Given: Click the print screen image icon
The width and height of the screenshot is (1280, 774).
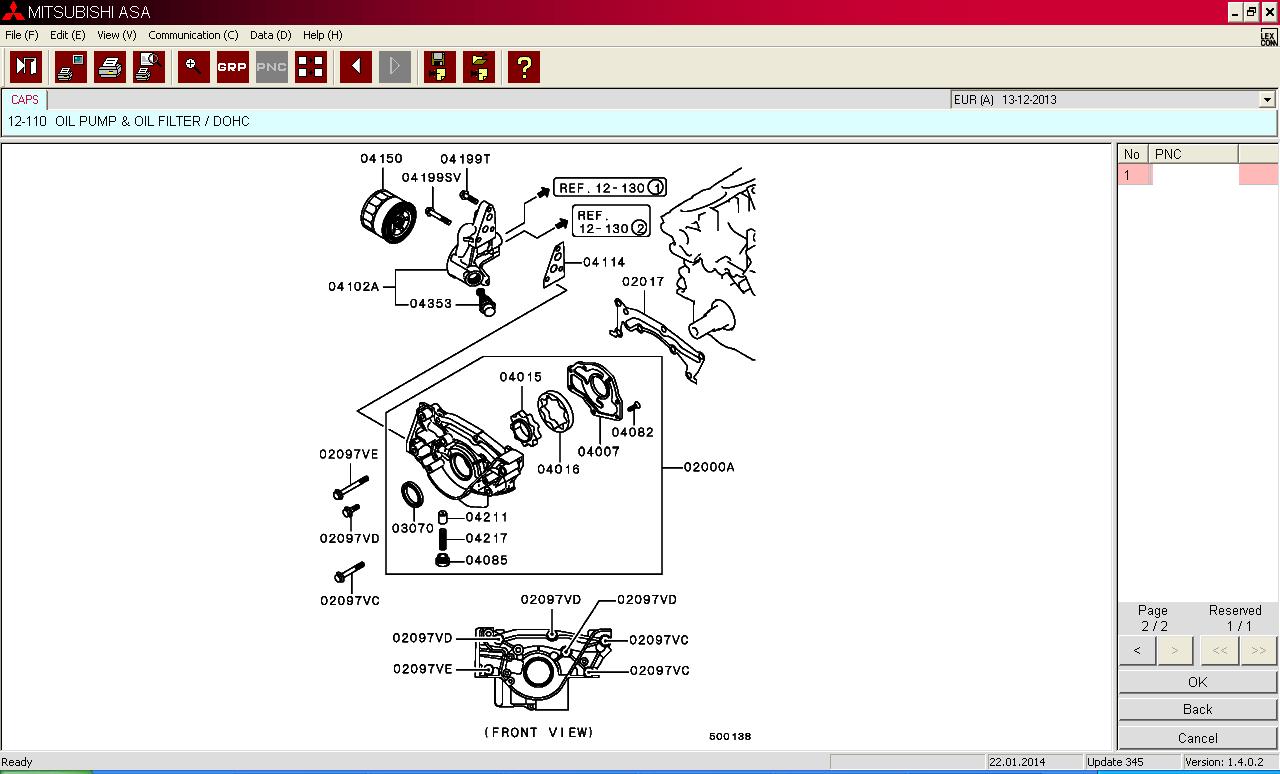Looking at the screenshot, I should [x=71, y=67].
